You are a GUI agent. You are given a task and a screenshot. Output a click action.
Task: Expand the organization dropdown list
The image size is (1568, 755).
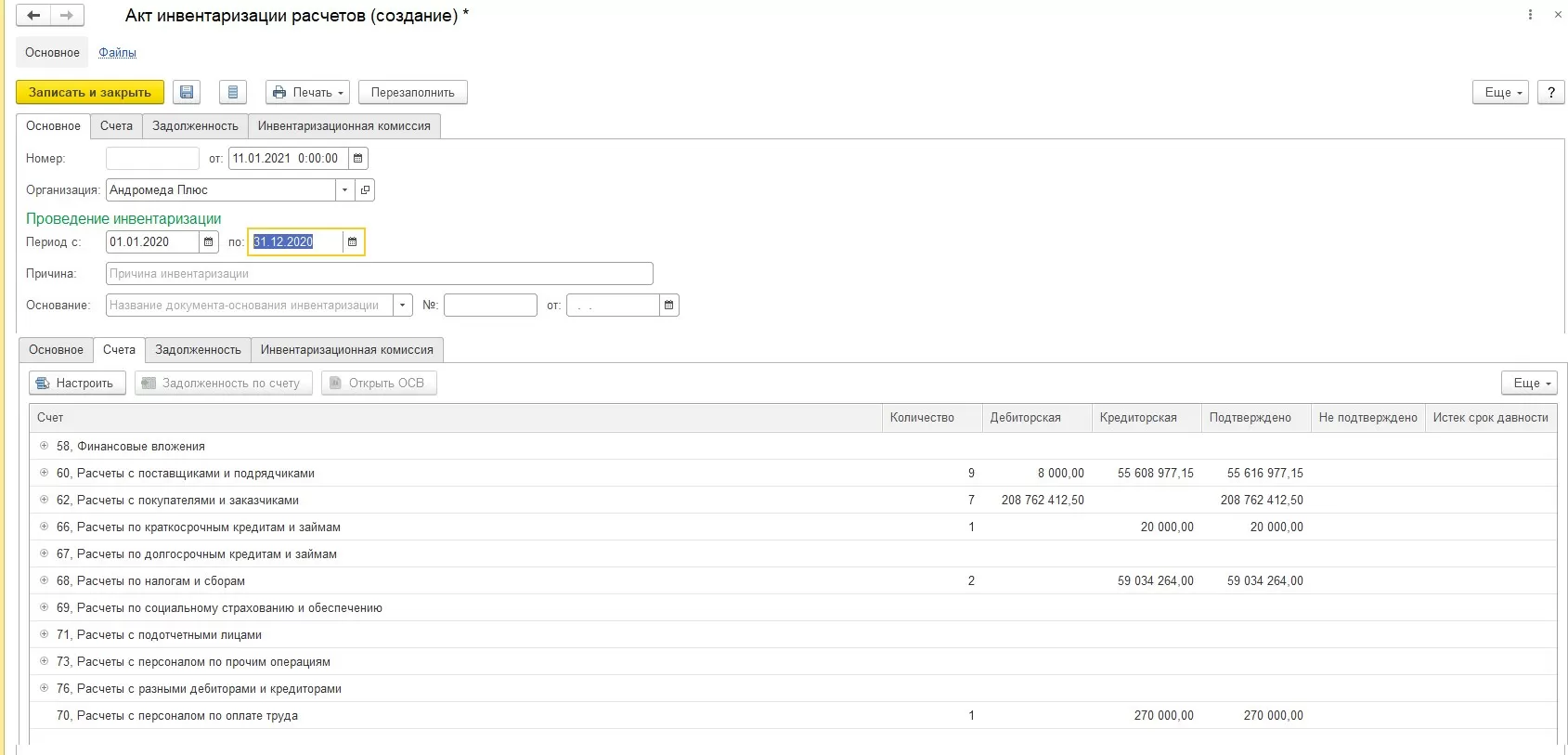coord(344,190)
